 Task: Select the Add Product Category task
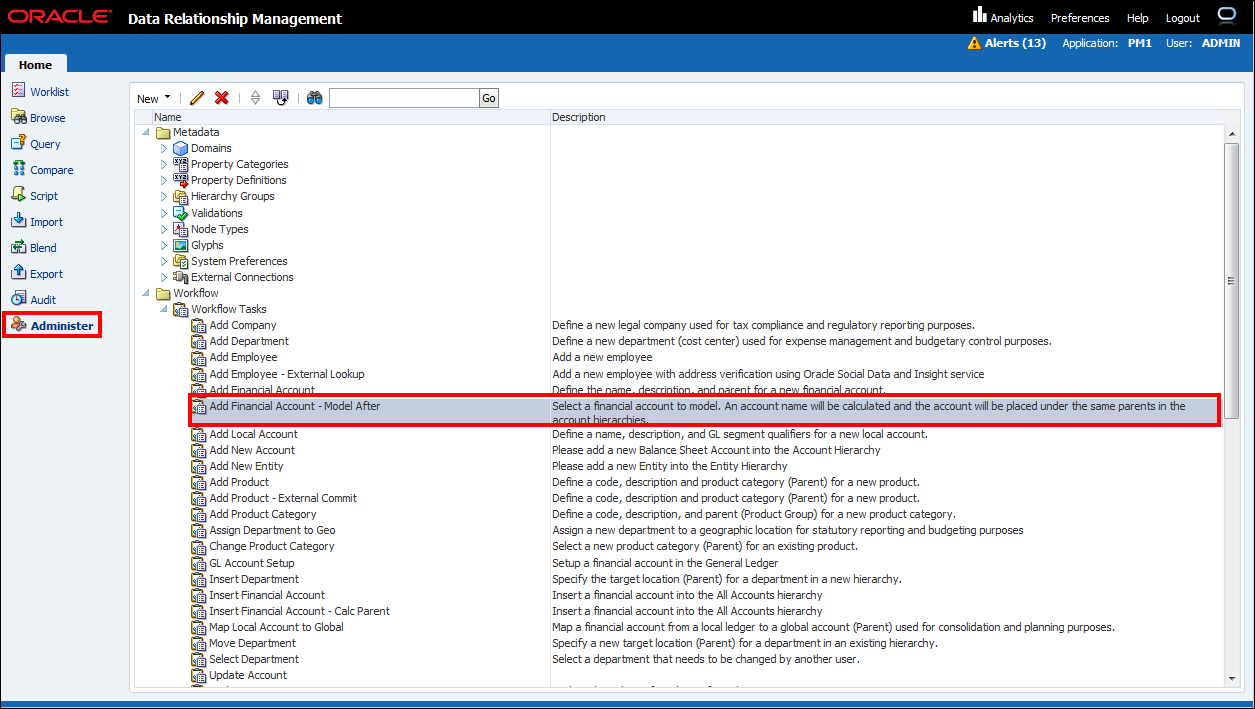coord(263,514)
